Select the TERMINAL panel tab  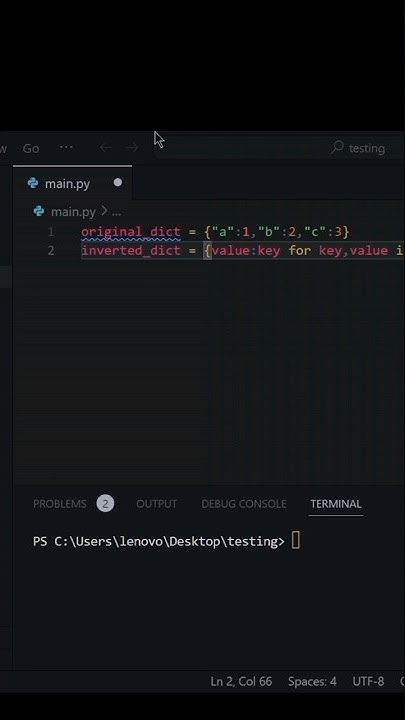[336, 504]
